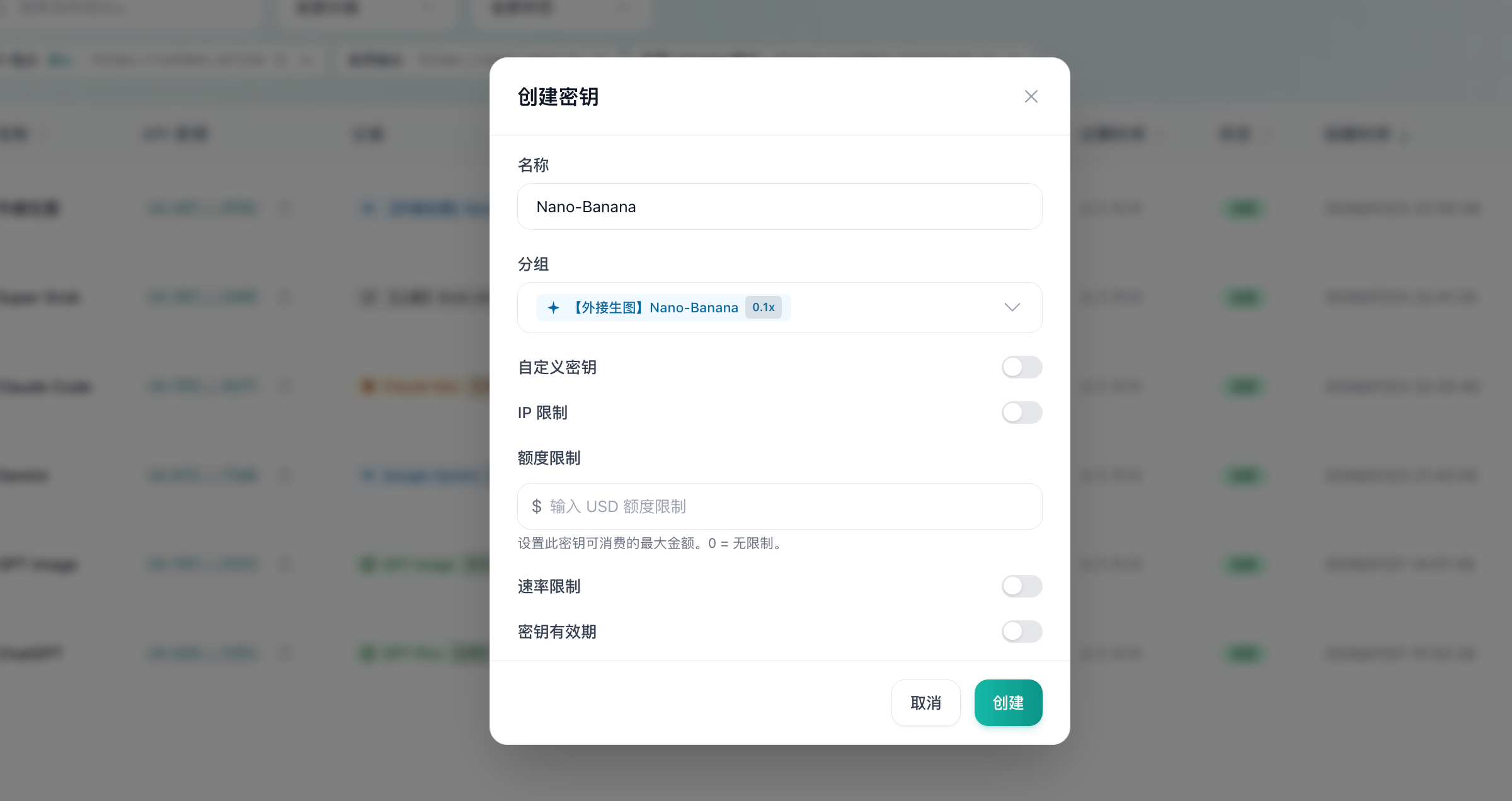Enable the 密钥有效期 switch

click(x=1022, y=632)
